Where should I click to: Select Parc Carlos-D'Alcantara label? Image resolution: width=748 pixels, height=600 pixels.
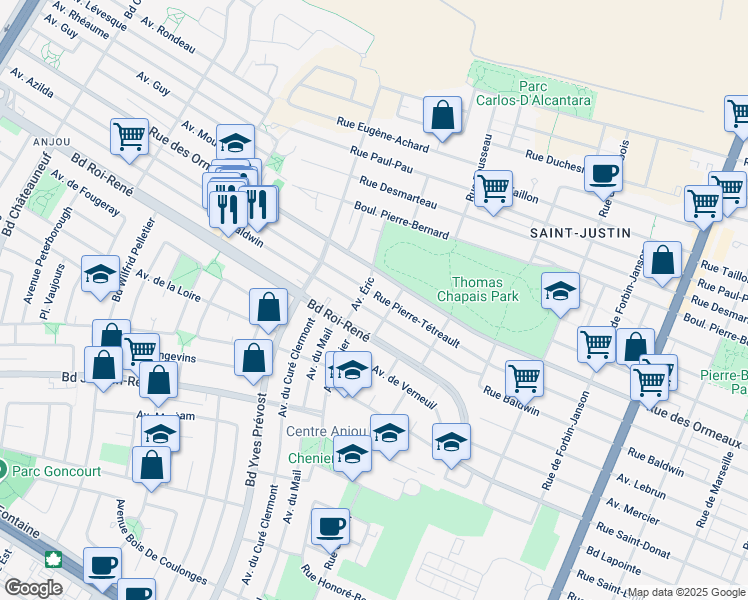tap(533, 93)
